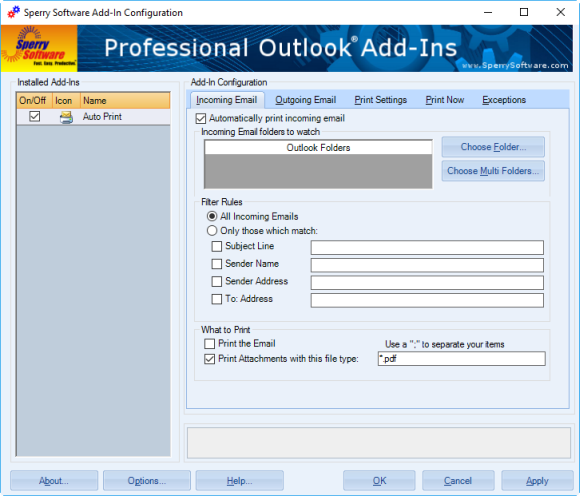Enable the Sender Address filter checkbox
Viewport: 580px width, 496px height.
(216, 281)
